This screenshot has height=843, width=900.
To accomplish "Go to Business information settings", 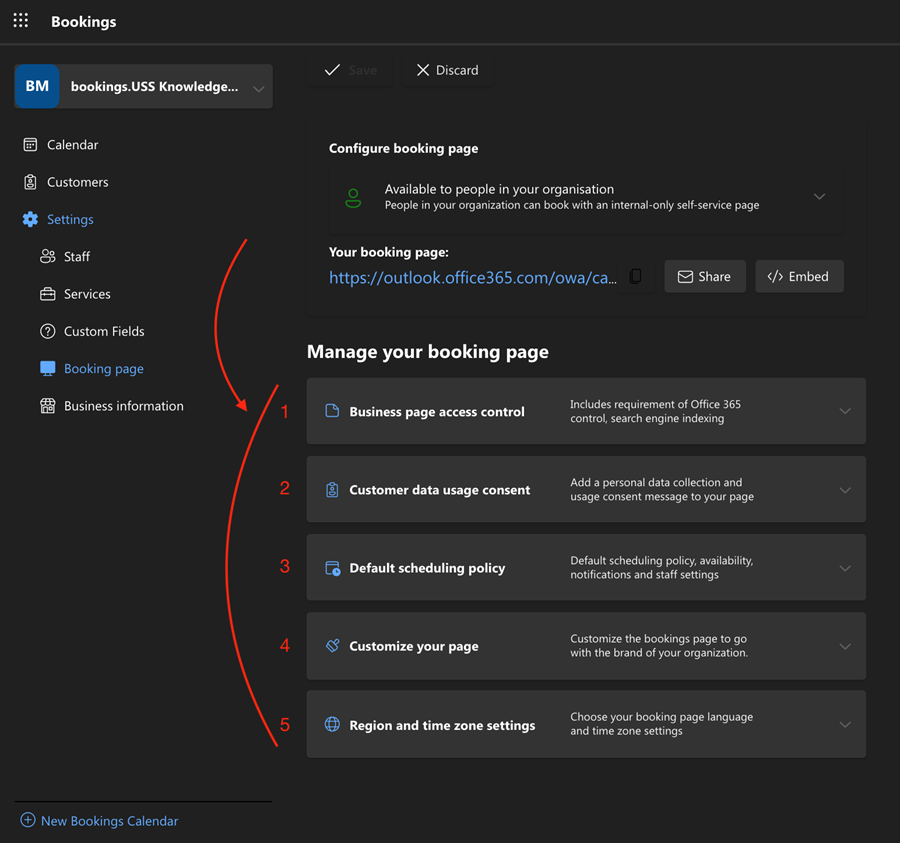I will [x=123, y=406].
